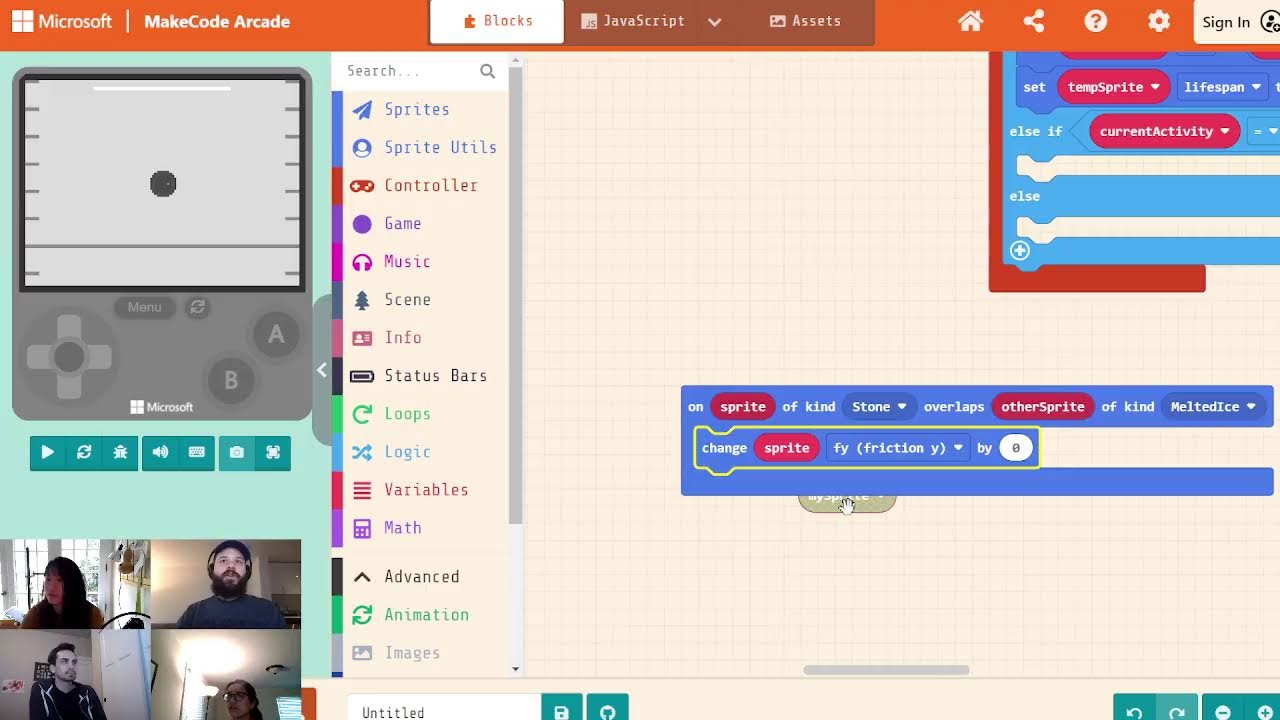The image size is (1280, 720).
Task: Take a simulator screenshot with the camera icon
Action: (x=236, y=452)
